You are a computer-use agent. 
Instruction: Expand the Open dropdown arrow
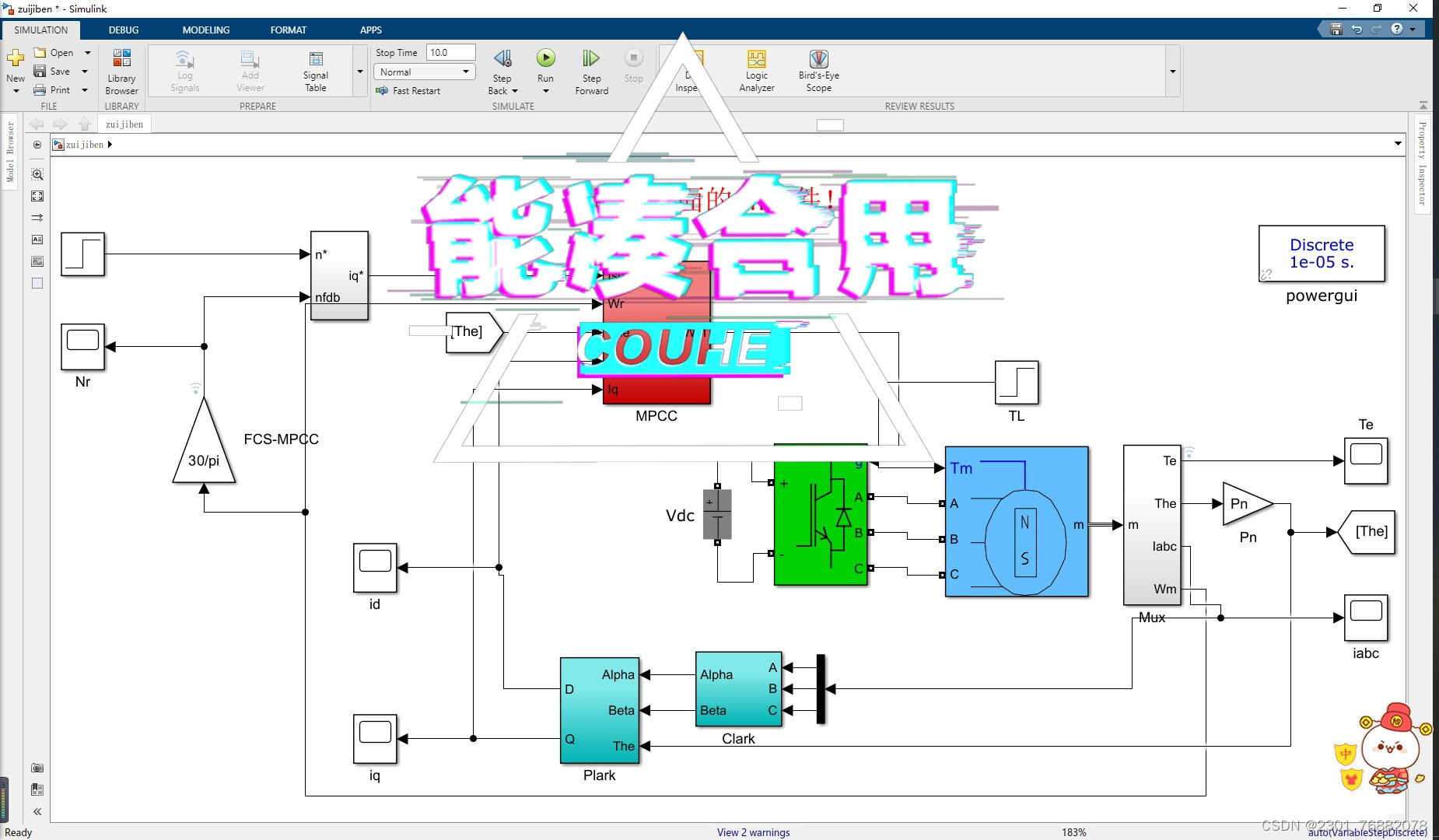pyautogui.click(x=87, y=53)
